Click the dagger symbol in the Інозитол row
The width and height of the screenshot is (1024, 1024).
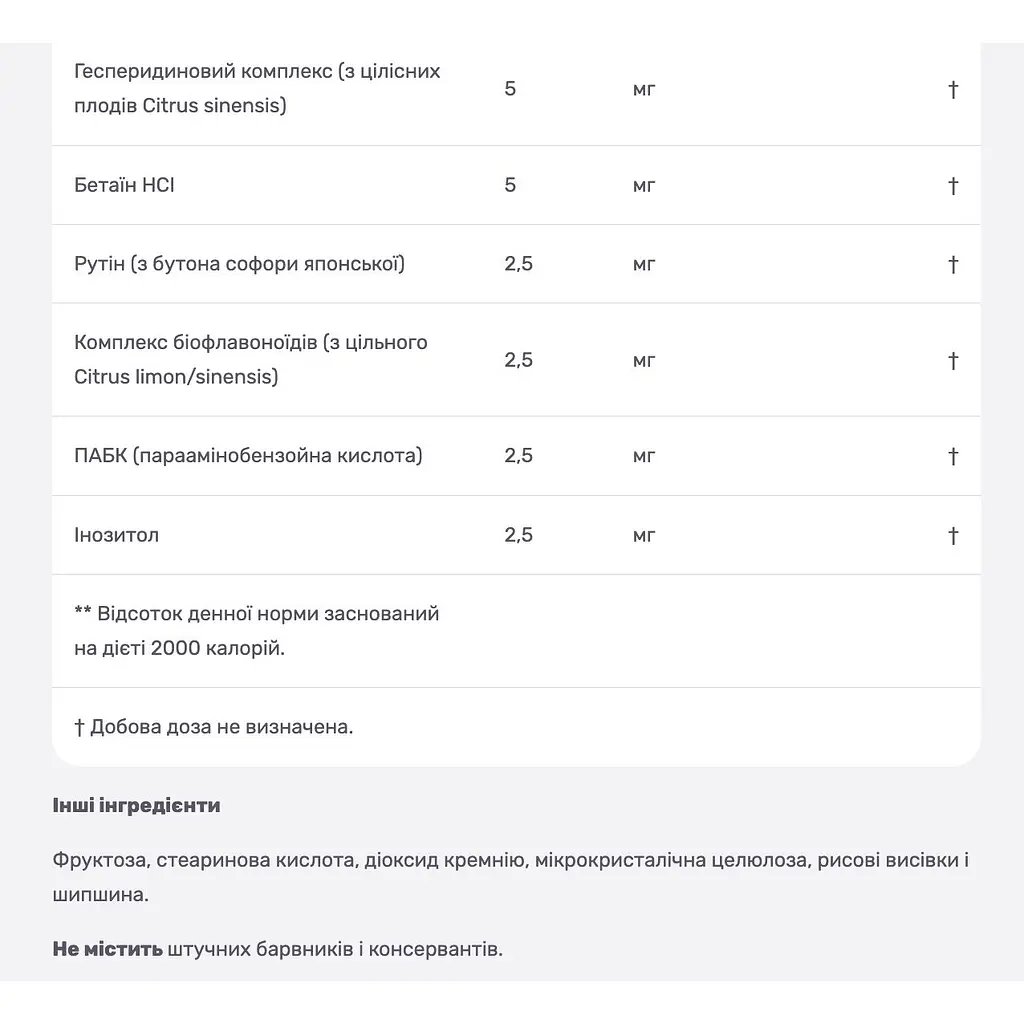(953, 536)
